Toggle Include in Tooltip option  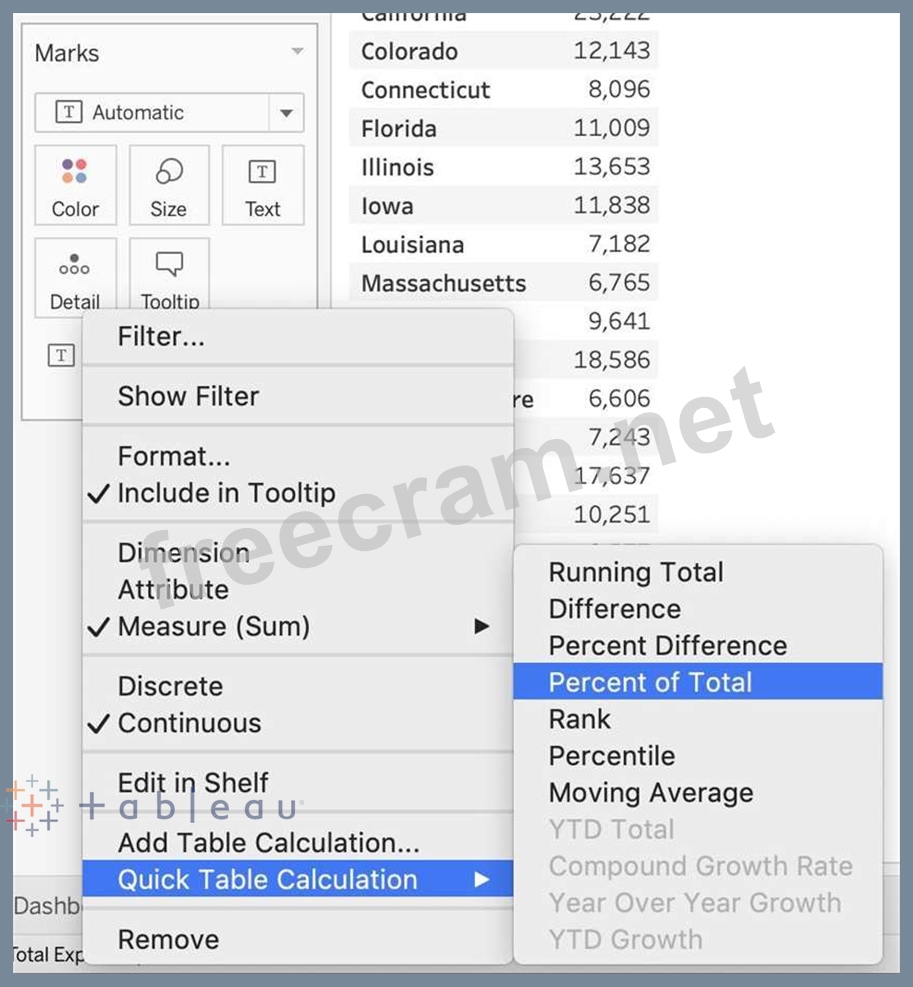click(x=226, y=493)
